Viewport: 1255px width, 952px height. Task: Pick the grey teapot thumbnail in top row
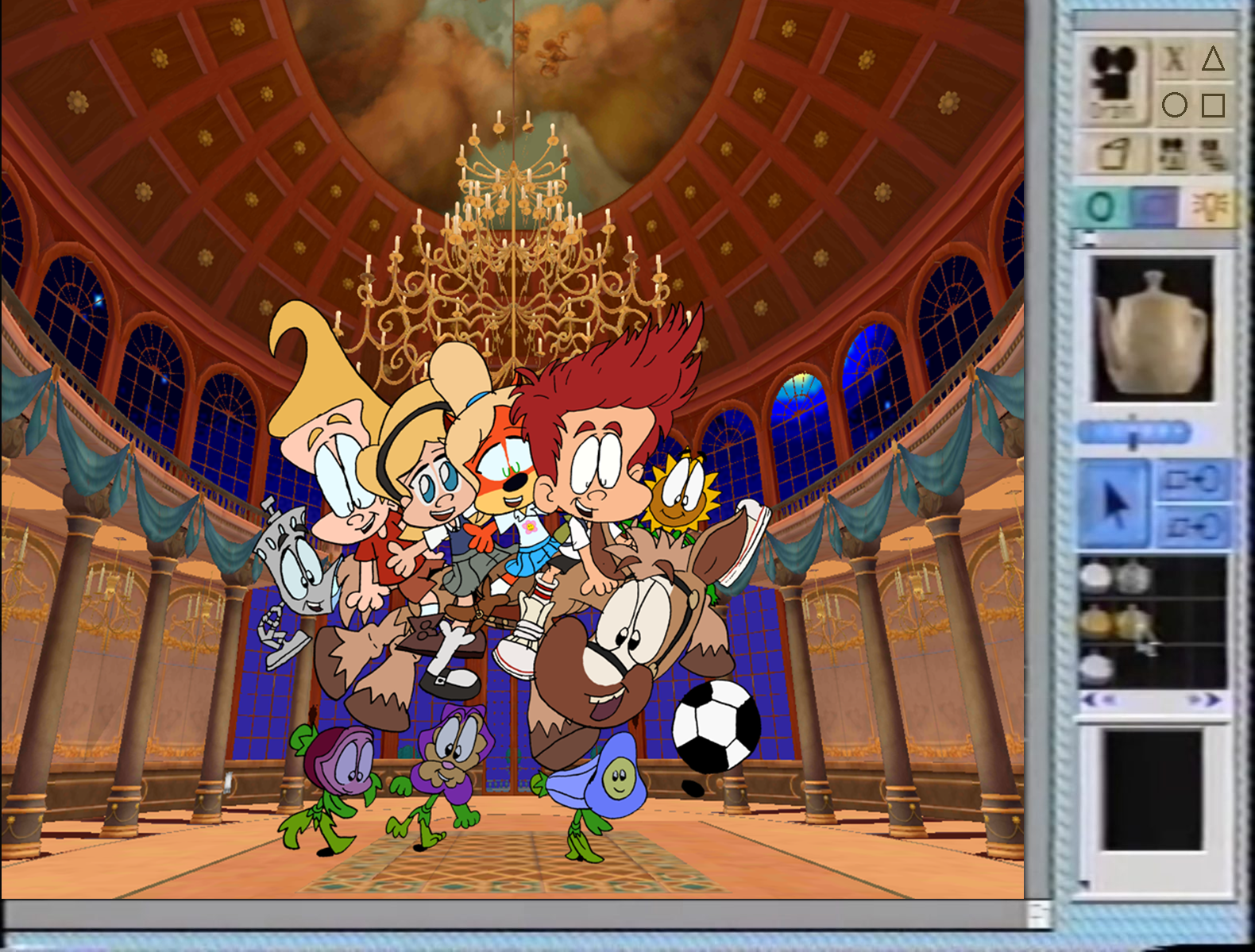[x=1132, y=577]
